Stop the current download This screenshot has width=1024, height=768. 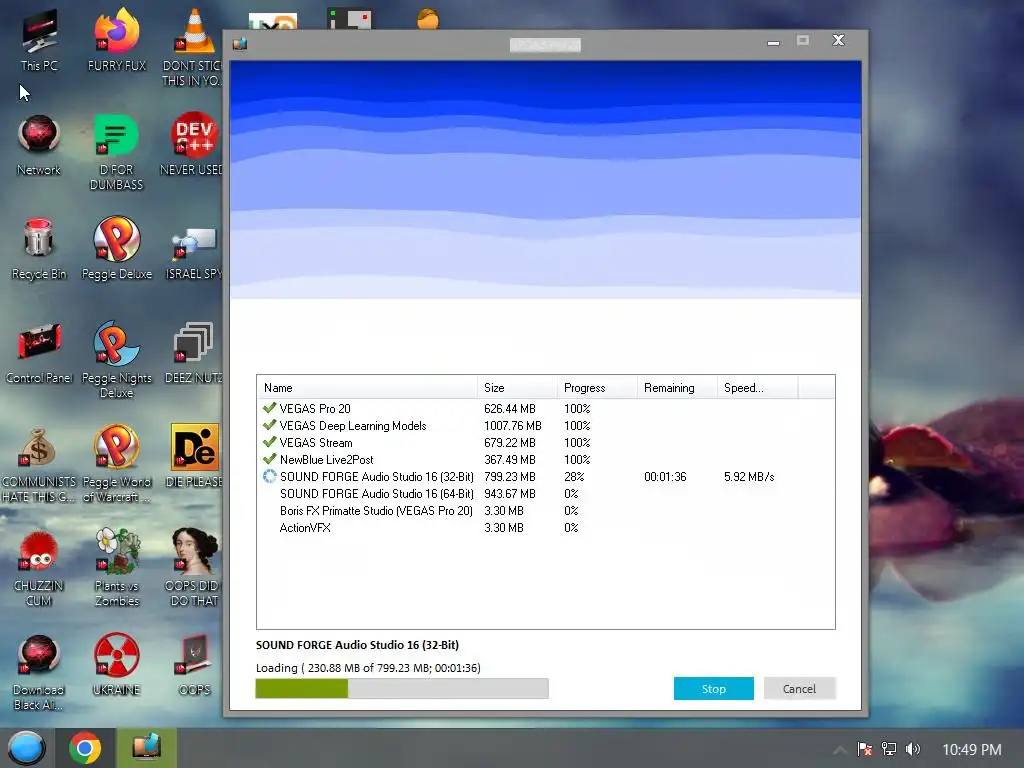(714, 688)
